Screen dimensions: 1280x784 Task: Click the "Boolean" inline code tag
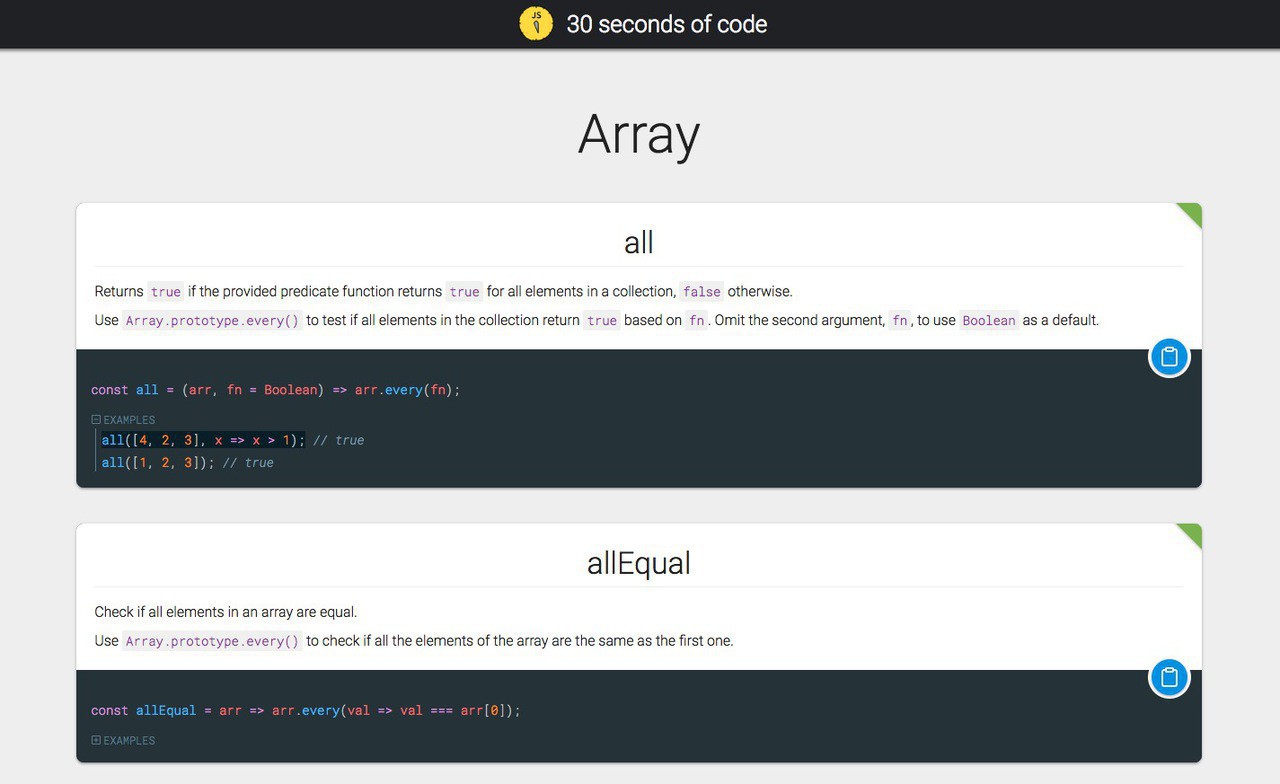coord(988,321)
